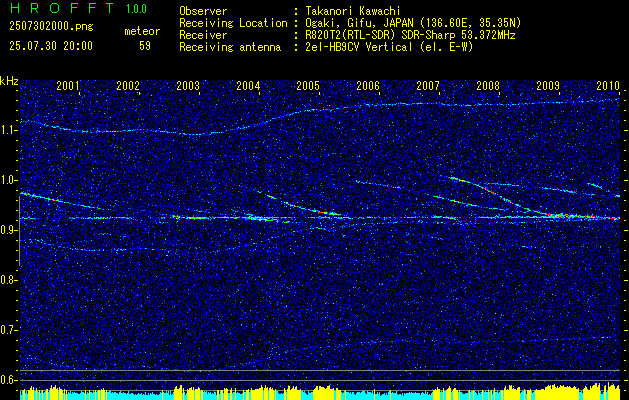Click the 2008 time marker

pyautogui.click(x=488, y=85)
